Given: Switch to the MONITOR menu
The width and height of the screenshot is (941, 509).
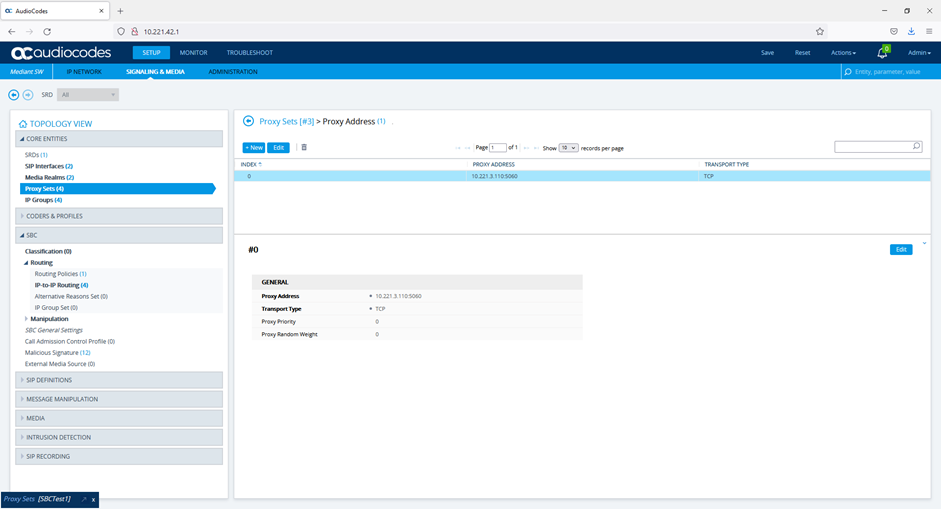Looking at the screenshot, I should tap(193, 53).
